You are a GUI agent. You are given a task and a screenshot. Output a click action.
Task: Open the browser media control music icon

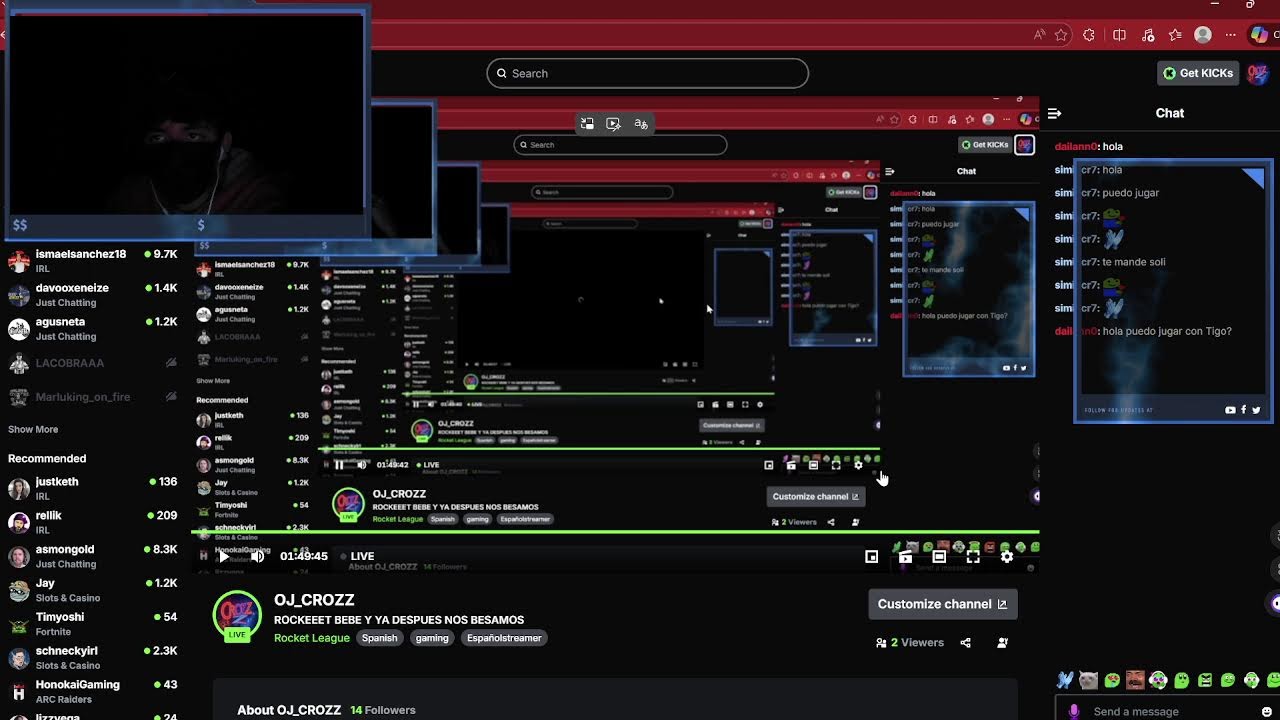[x=1147, y=35]
